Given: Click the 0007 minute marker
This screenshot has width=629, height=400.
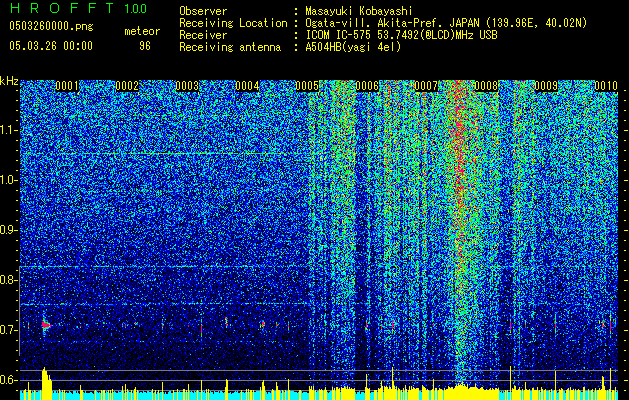Looking at the screenshot, I should 427,86.
